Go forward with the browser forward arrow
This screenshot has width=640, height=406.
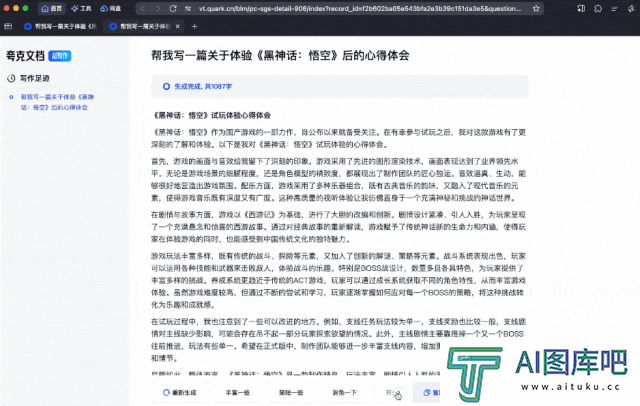tap(158, 8)
